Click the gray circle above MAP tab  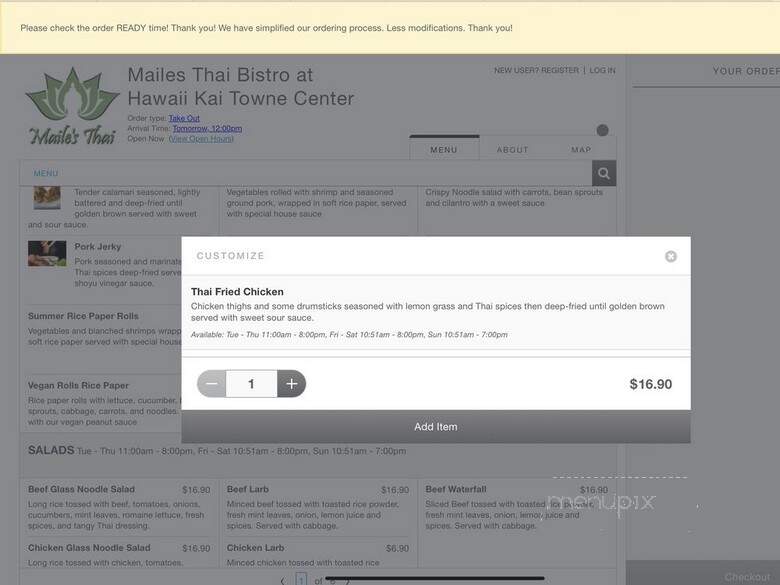click(602, 130)
